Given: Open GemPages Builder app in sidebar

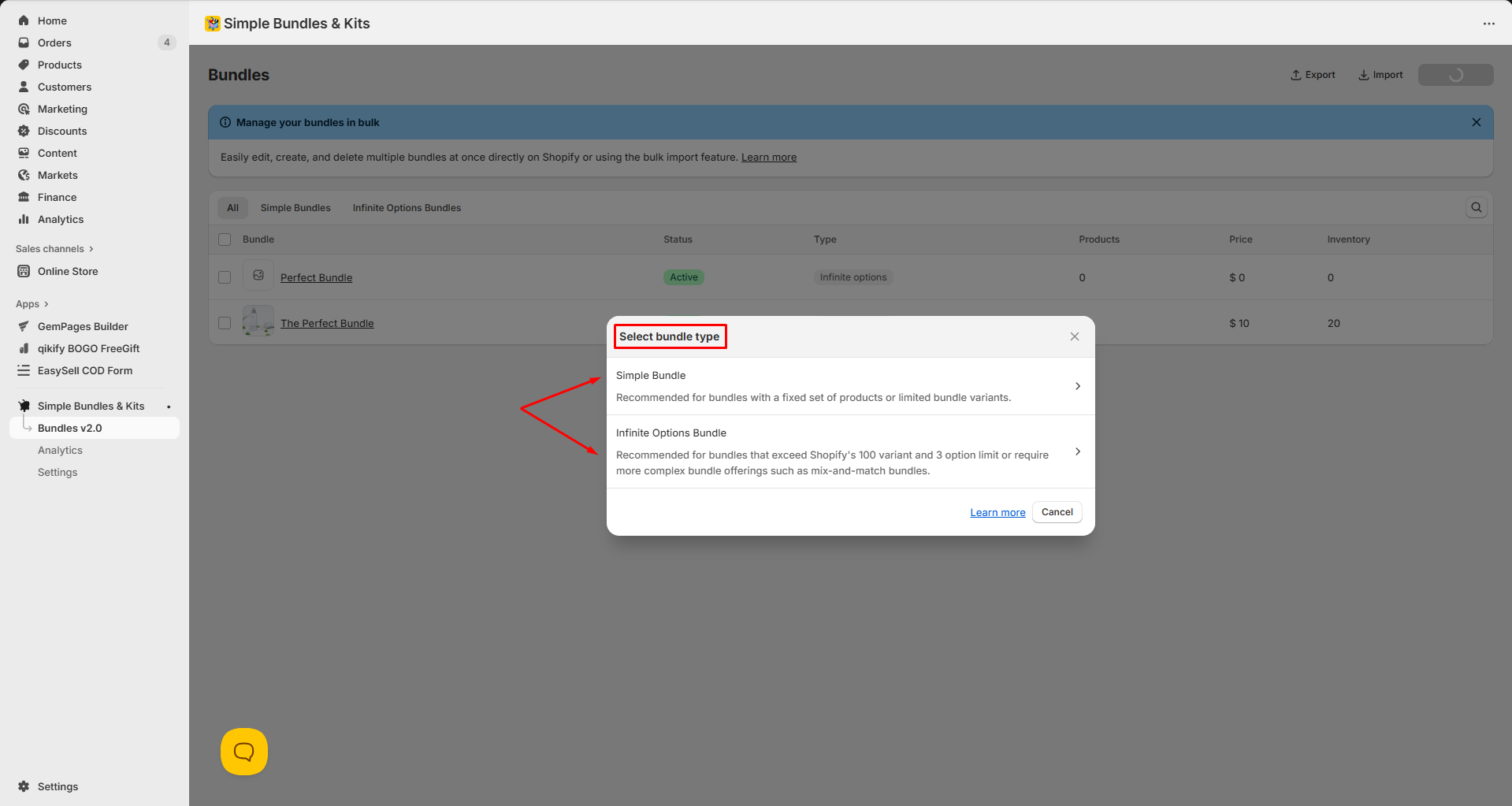Looking at the screenshot, I should (x=83, y=326).
